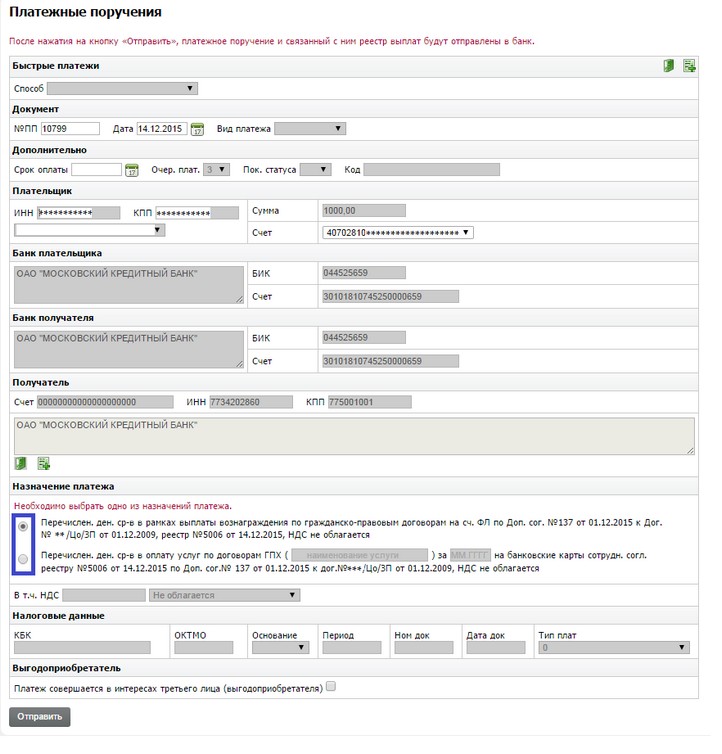Click the payer ИНН field
The width and height of the screenshot is (722, 754).
[x=78, y=213]
